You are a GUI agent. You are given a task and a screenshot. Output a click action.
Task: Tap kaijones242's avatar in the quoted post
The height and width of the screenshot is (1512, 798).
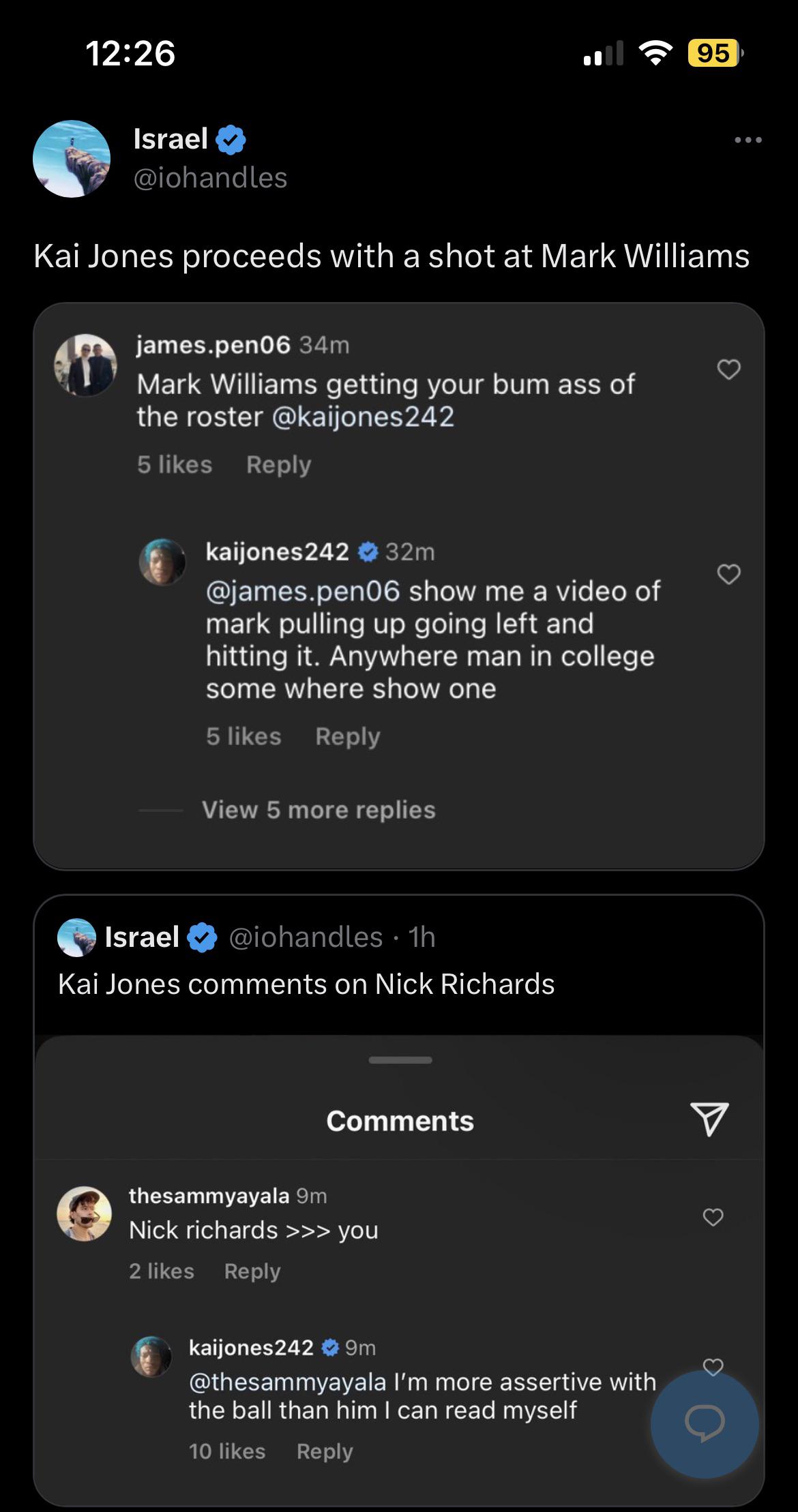click(x=151, y=1356)
